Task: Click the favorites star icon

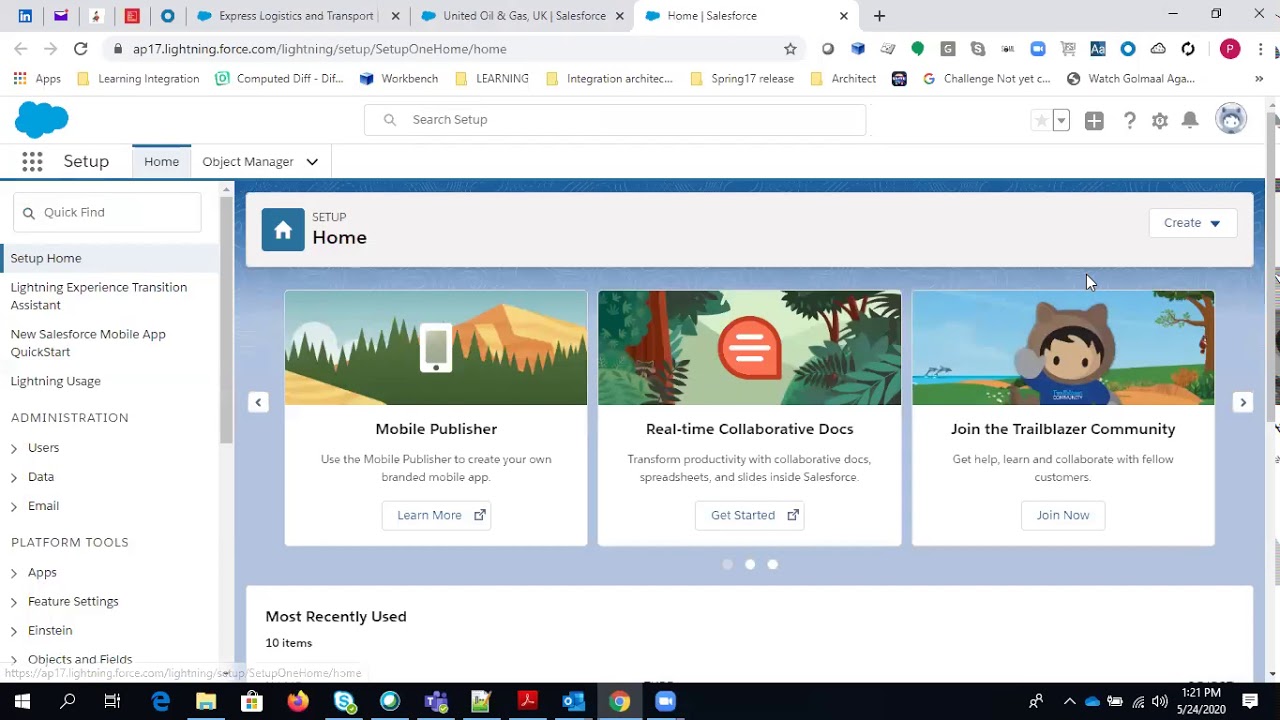Action: [1041, 120]
